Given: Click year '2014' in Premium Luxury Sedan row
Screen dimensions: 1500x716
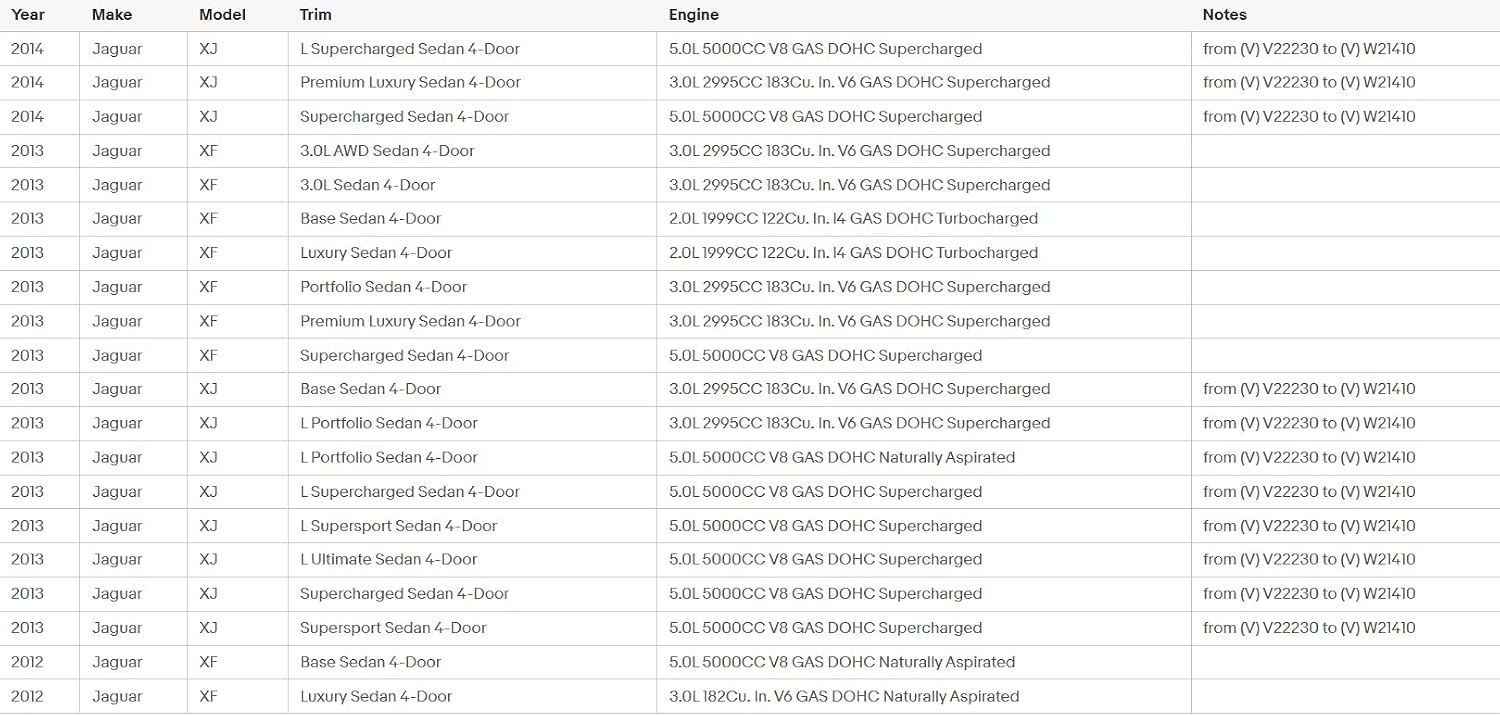Looking at the screenshot, I should (x=28, y=83).
